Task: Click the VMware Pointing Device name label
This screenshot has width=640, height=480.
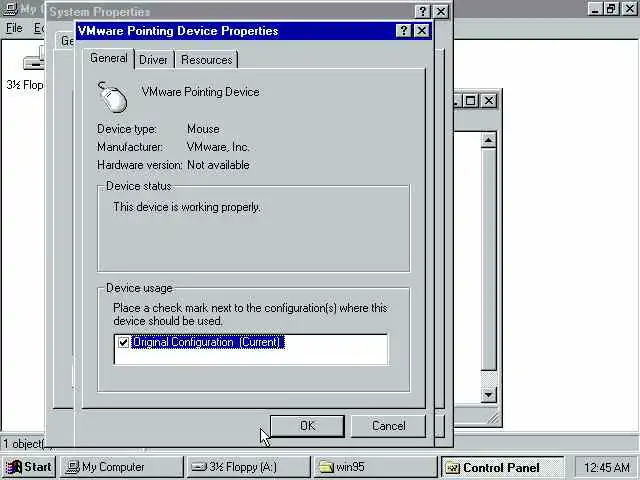Action: [200, 92]
